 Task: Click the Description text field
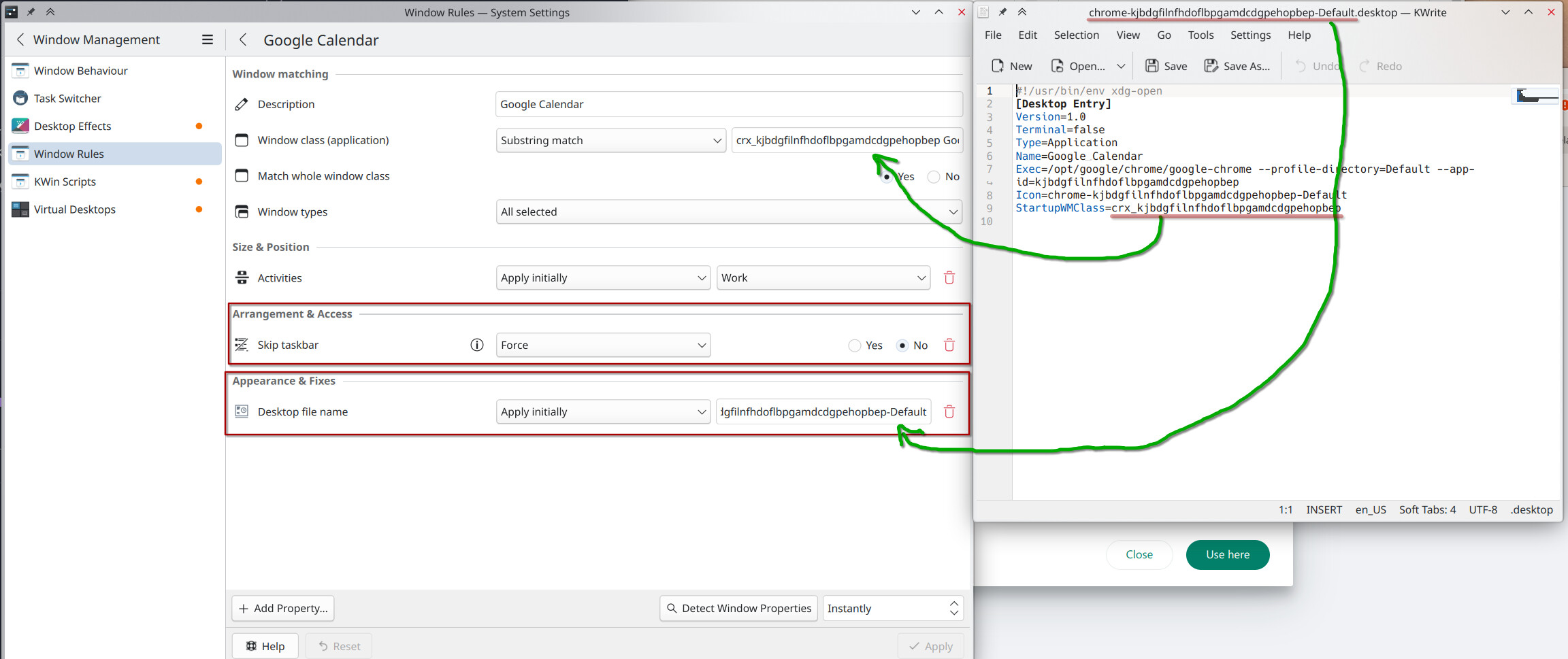[728, 104]
